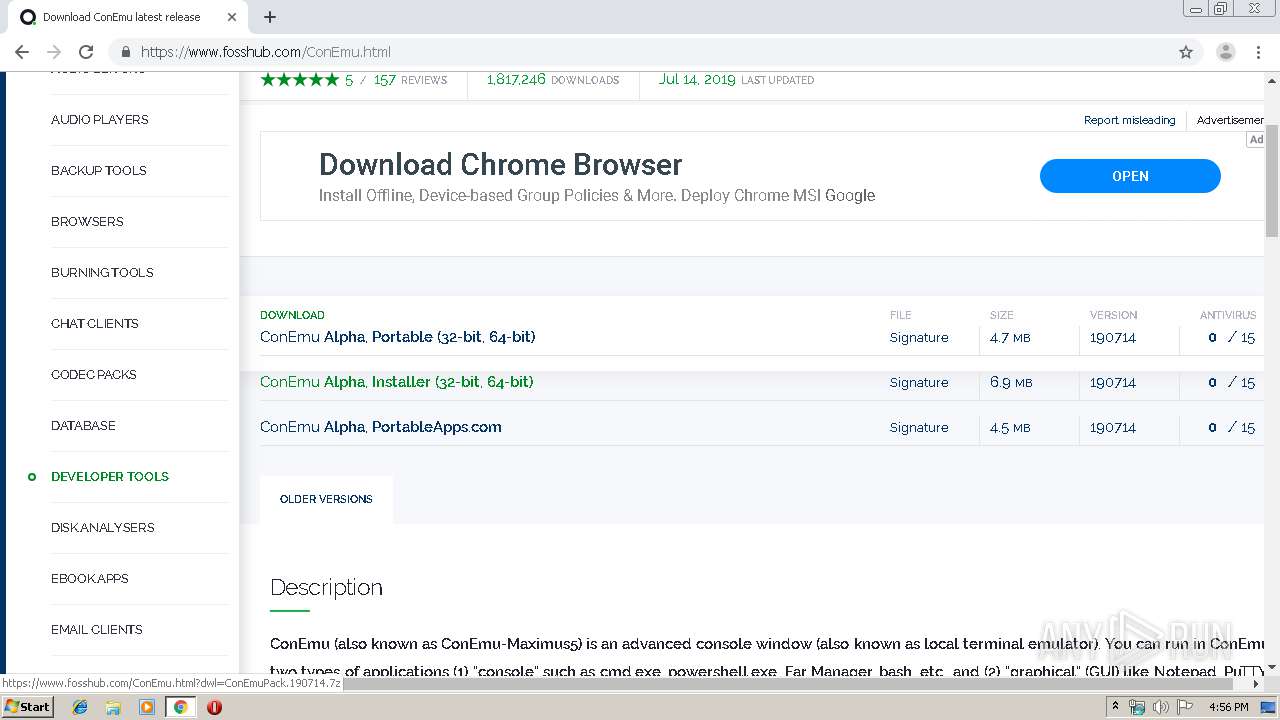Viewport: 1280px width, 720px height.
Task: Click the 1,817,246 downloads count
Action: (x=553, y=80)
